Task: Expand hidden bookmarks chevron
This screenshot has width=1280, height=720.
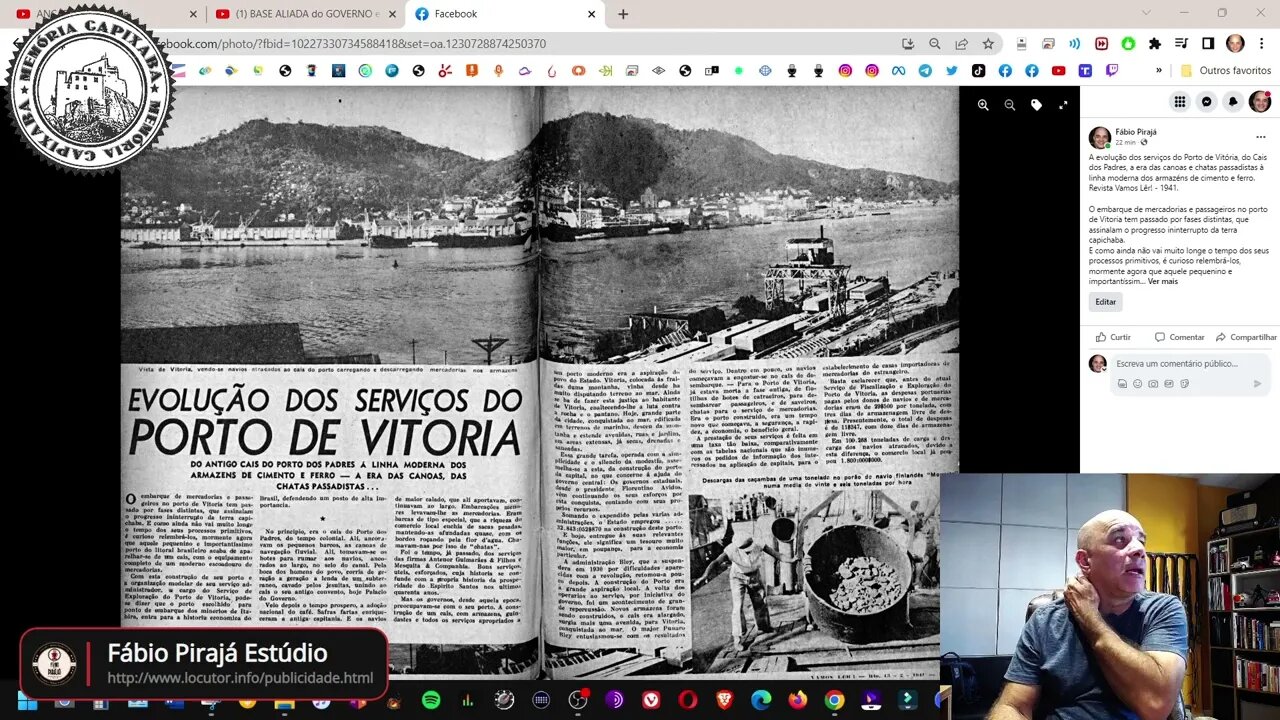Action: 1159,71
